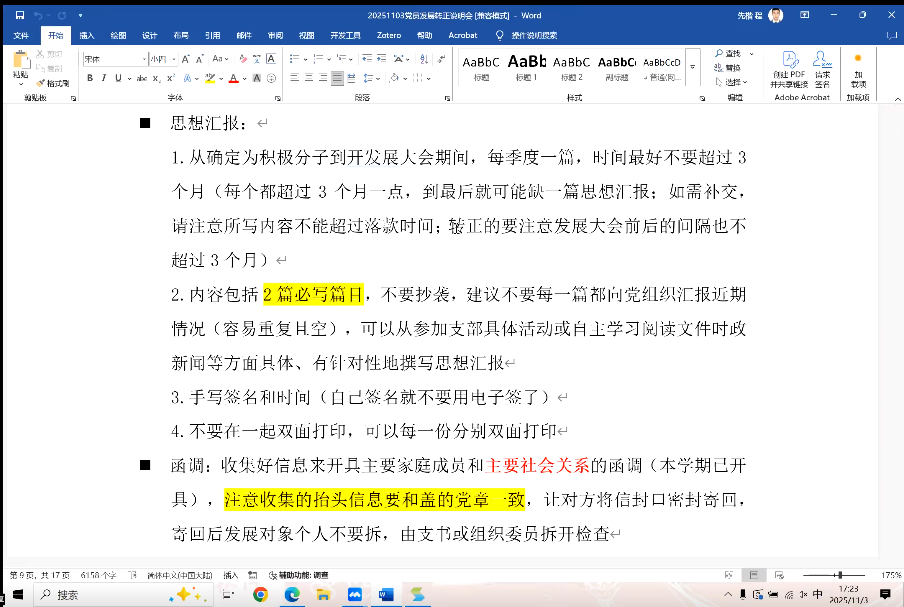Switch to the Zotero ribbon tab
904x607 pixels.
point(389,35)
